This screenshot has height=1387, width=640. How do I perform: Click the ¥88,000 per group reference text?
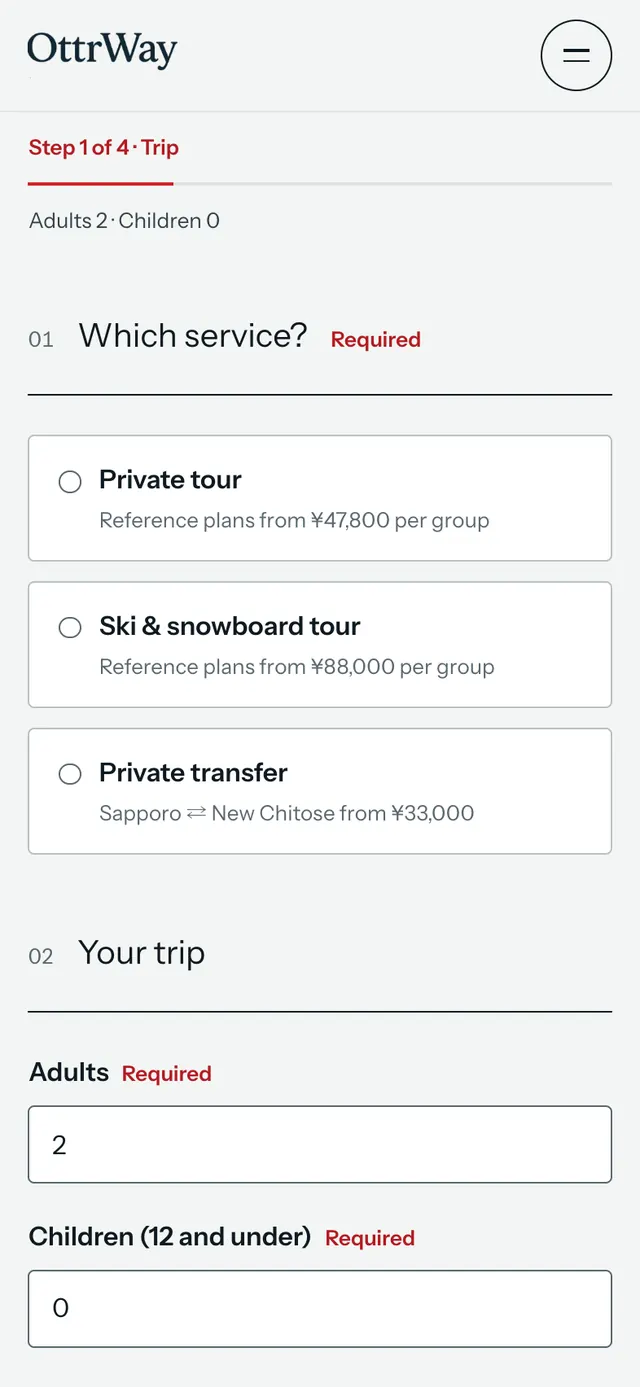pos(297,667)
